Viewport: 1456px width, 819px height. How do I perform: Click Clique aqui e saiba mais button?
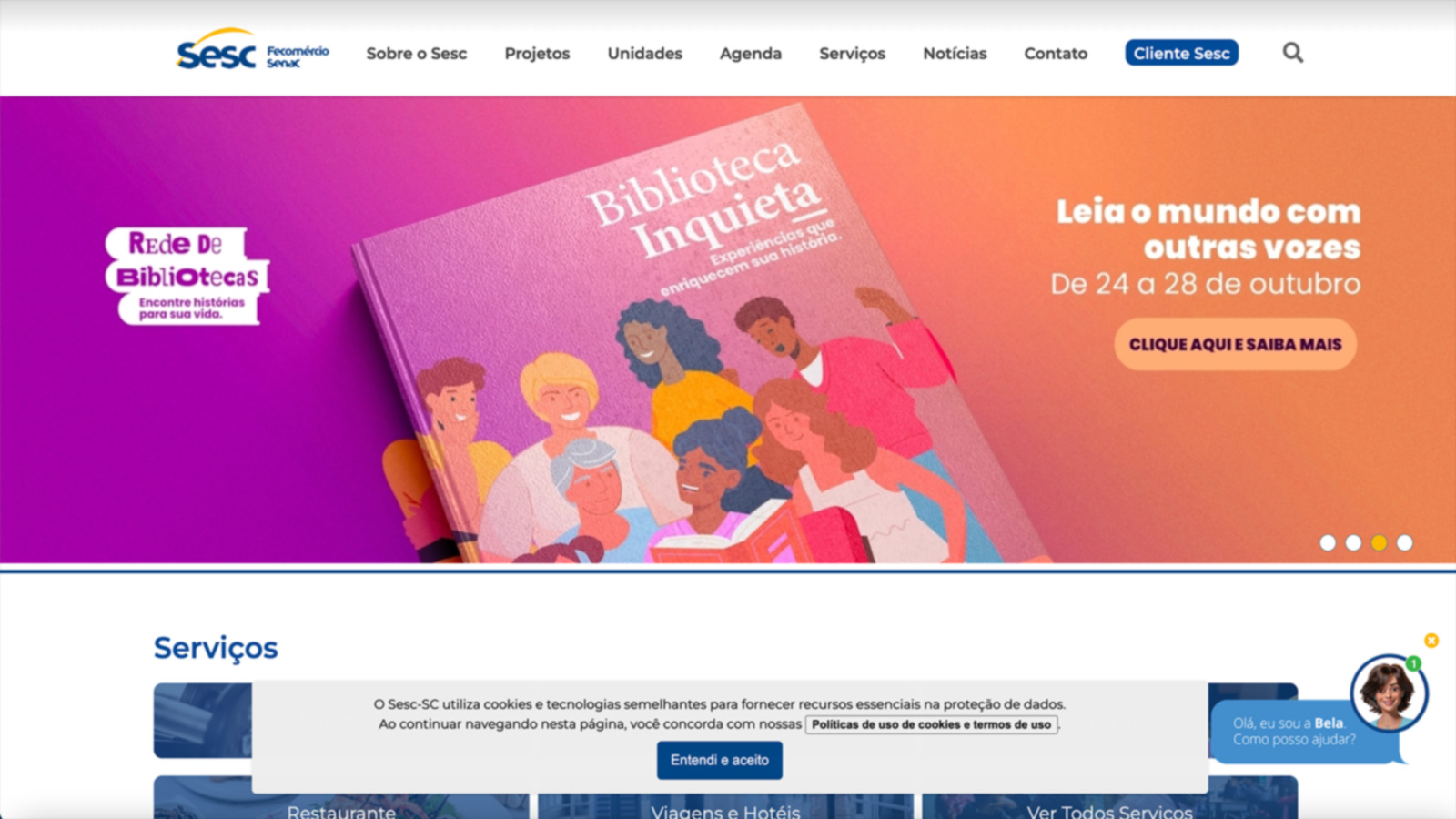click(1235, 344)
